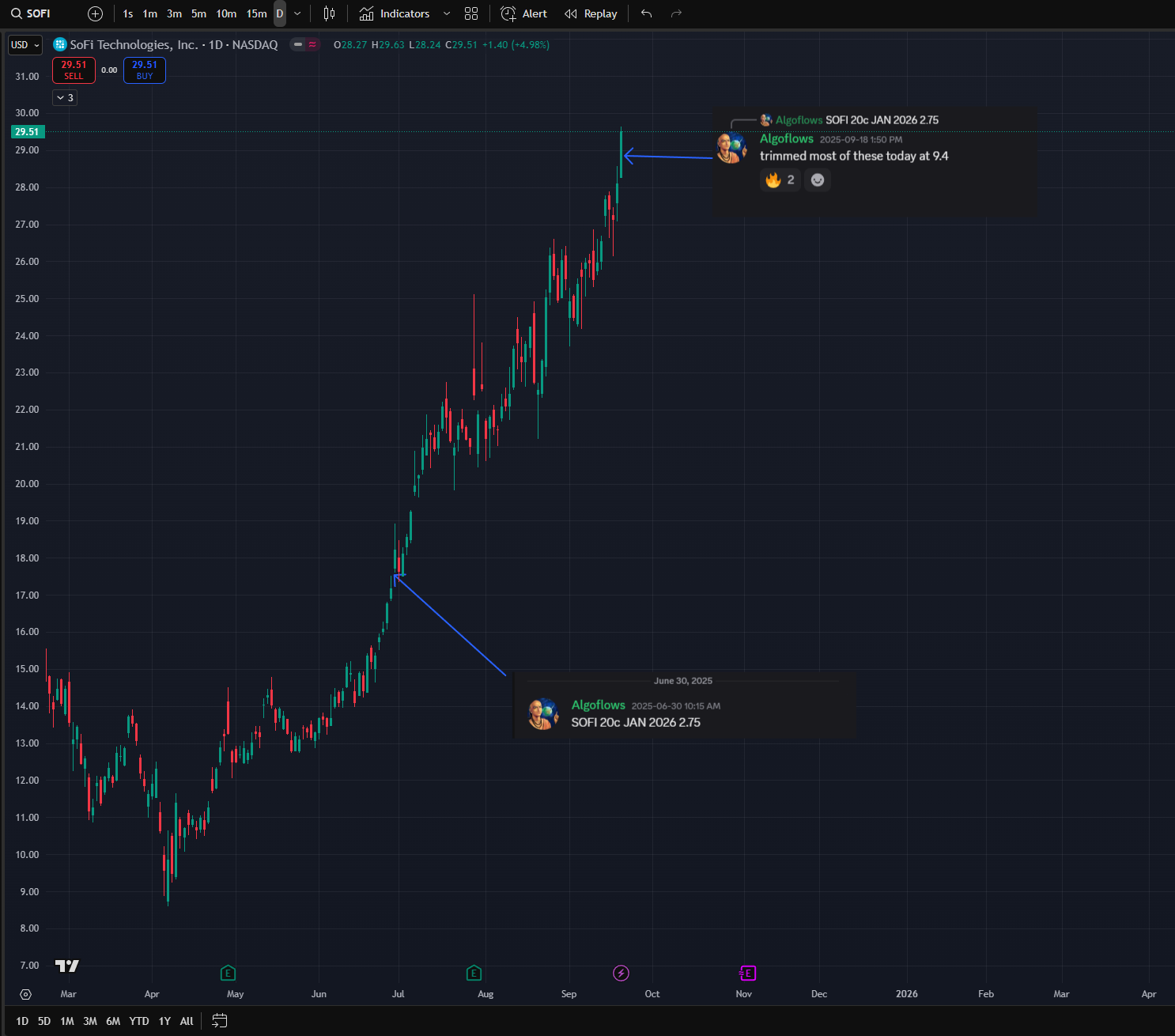Select the 3m timeframe
Image resolution: width=1175 pixels, height=1036 pixels.
[175, 13]
